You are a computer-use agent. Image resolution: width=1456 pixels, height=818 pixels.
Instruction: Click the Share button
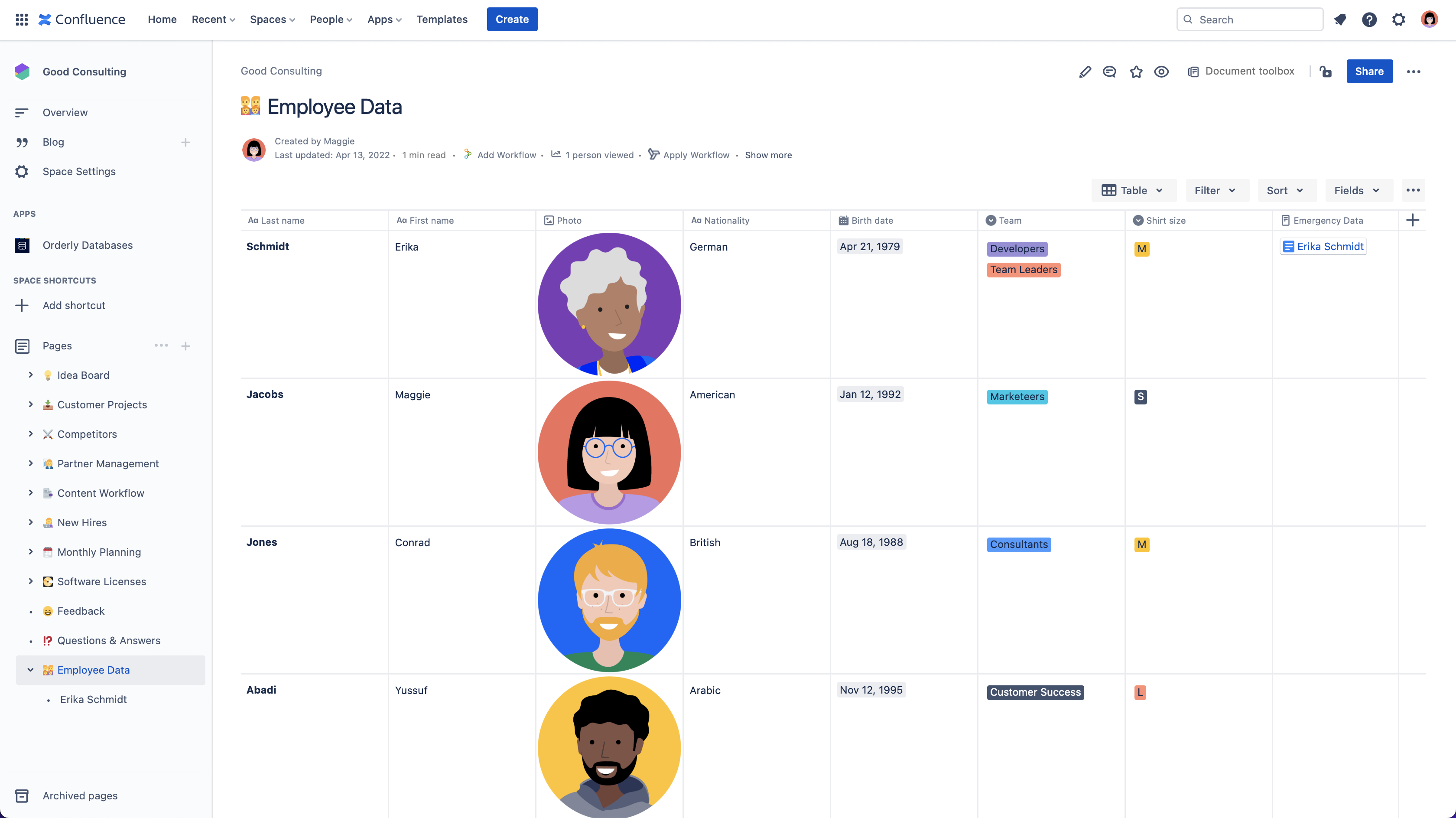(x=1369, y=71)
